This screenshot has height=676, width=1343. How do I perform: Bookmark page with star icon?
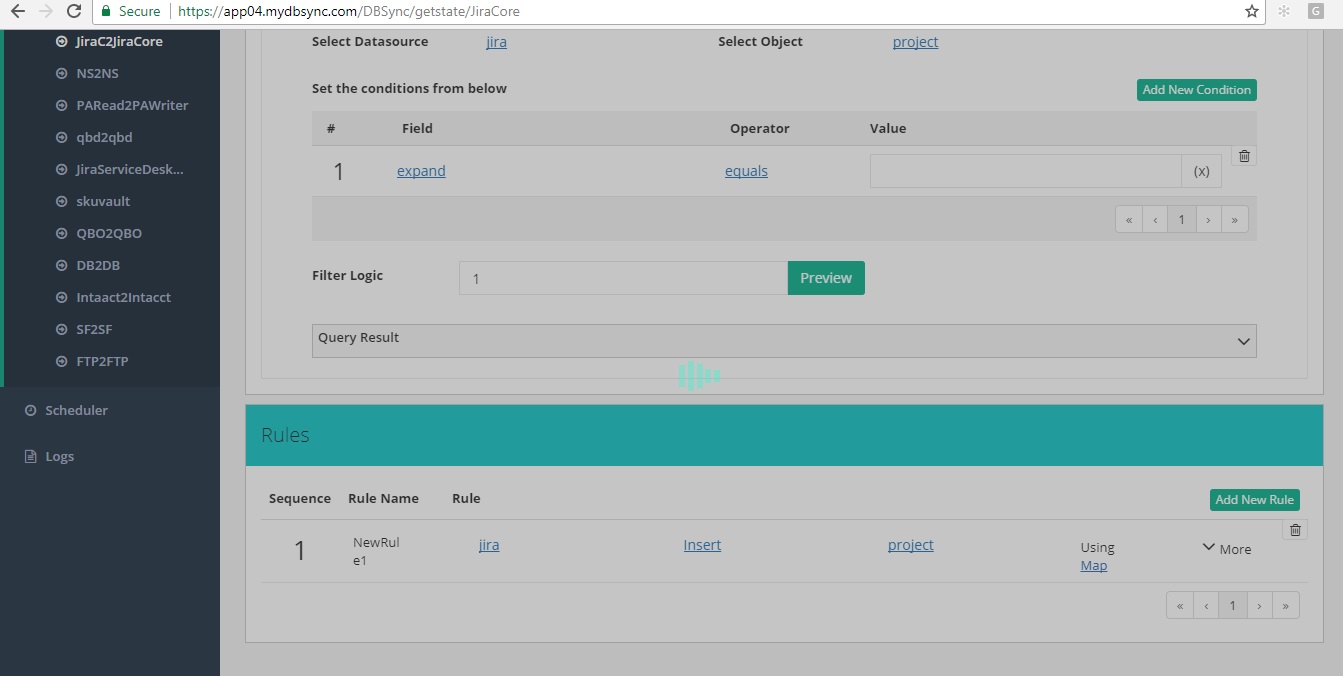point(1251,11)
